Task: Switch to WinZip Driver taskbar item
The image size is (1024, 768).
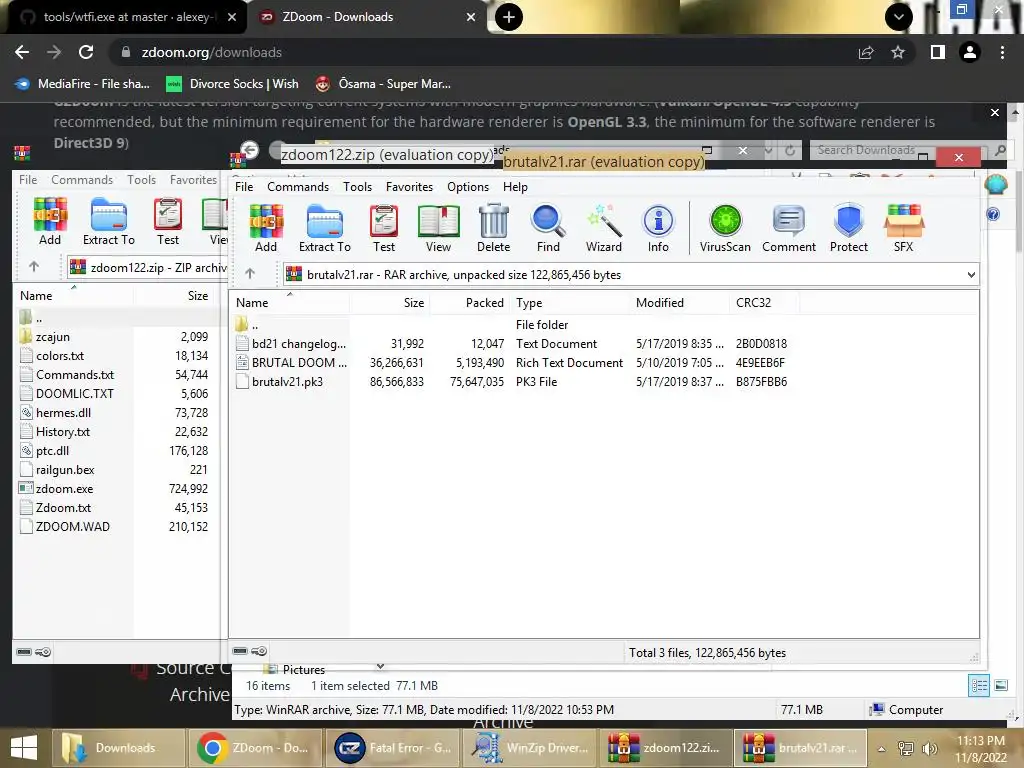Action: 530,748
